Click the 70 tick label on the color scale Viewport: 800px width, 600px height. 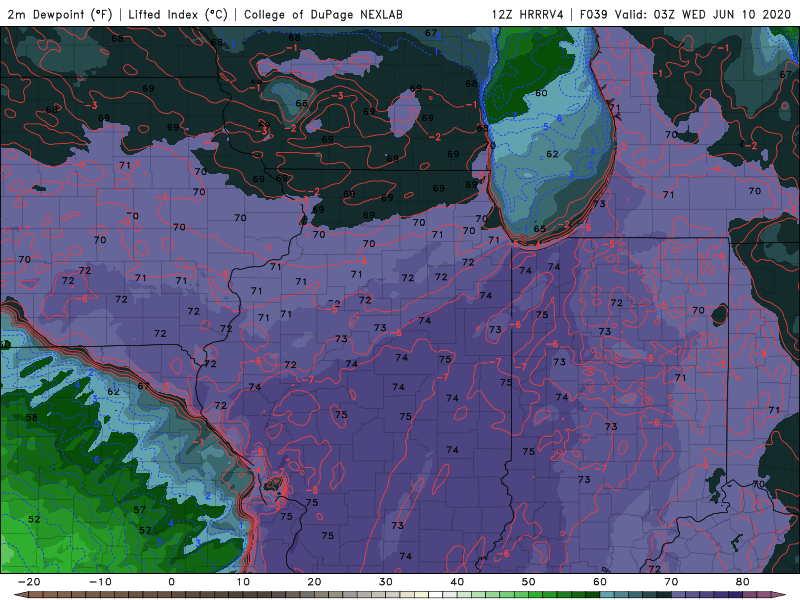coord(671,582)
